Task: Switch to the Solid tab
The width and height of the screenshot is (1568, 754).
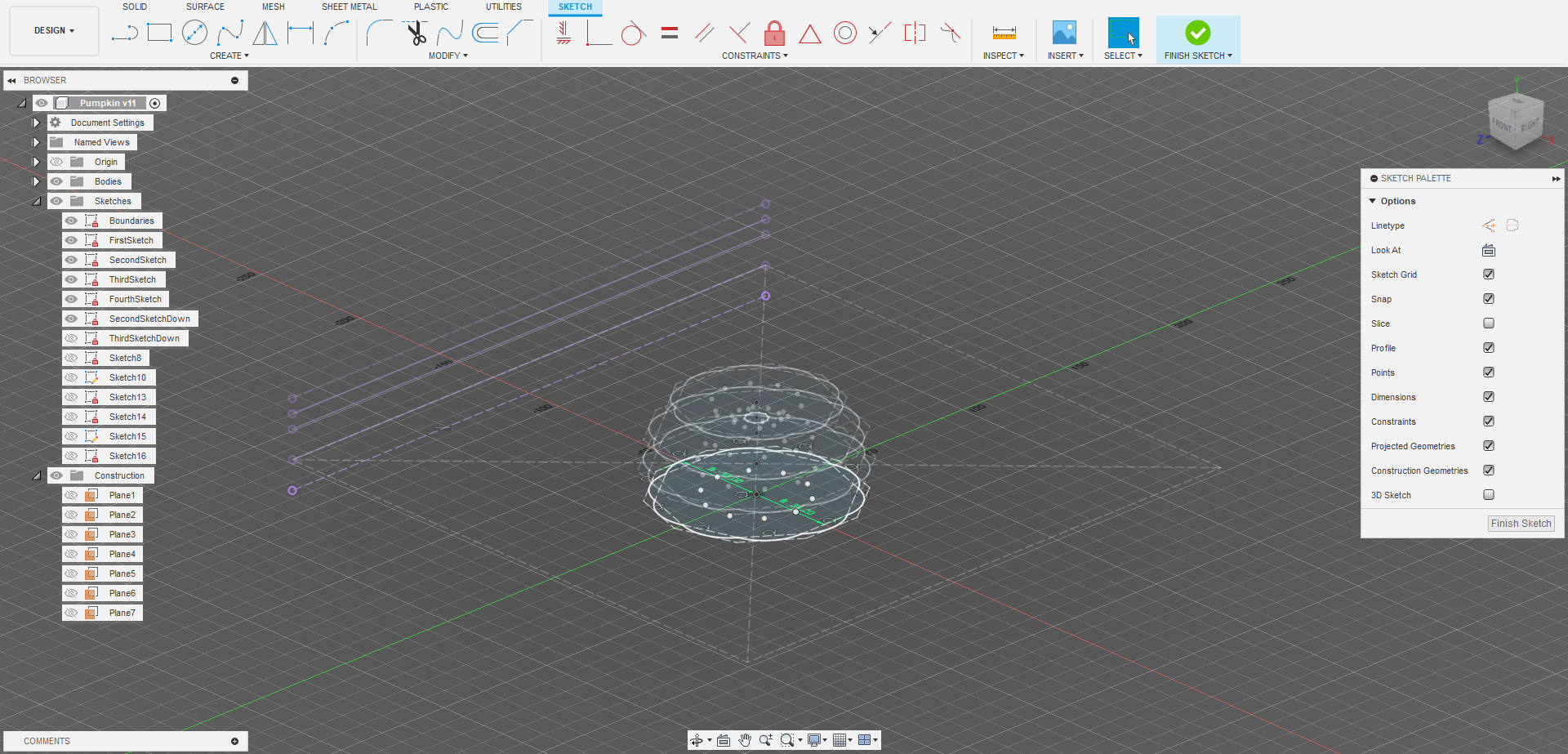Action: click(135, 7)
